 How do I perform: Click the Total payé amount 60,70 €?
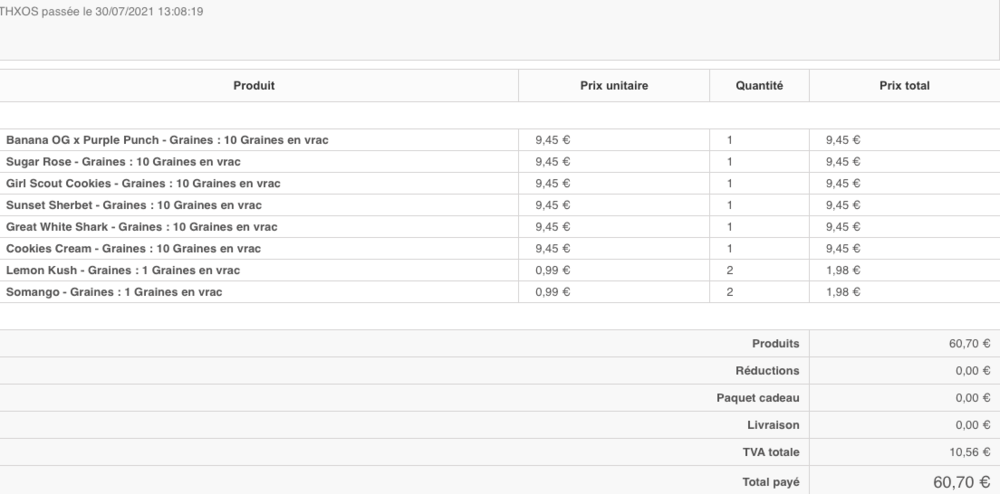(962, 483)
